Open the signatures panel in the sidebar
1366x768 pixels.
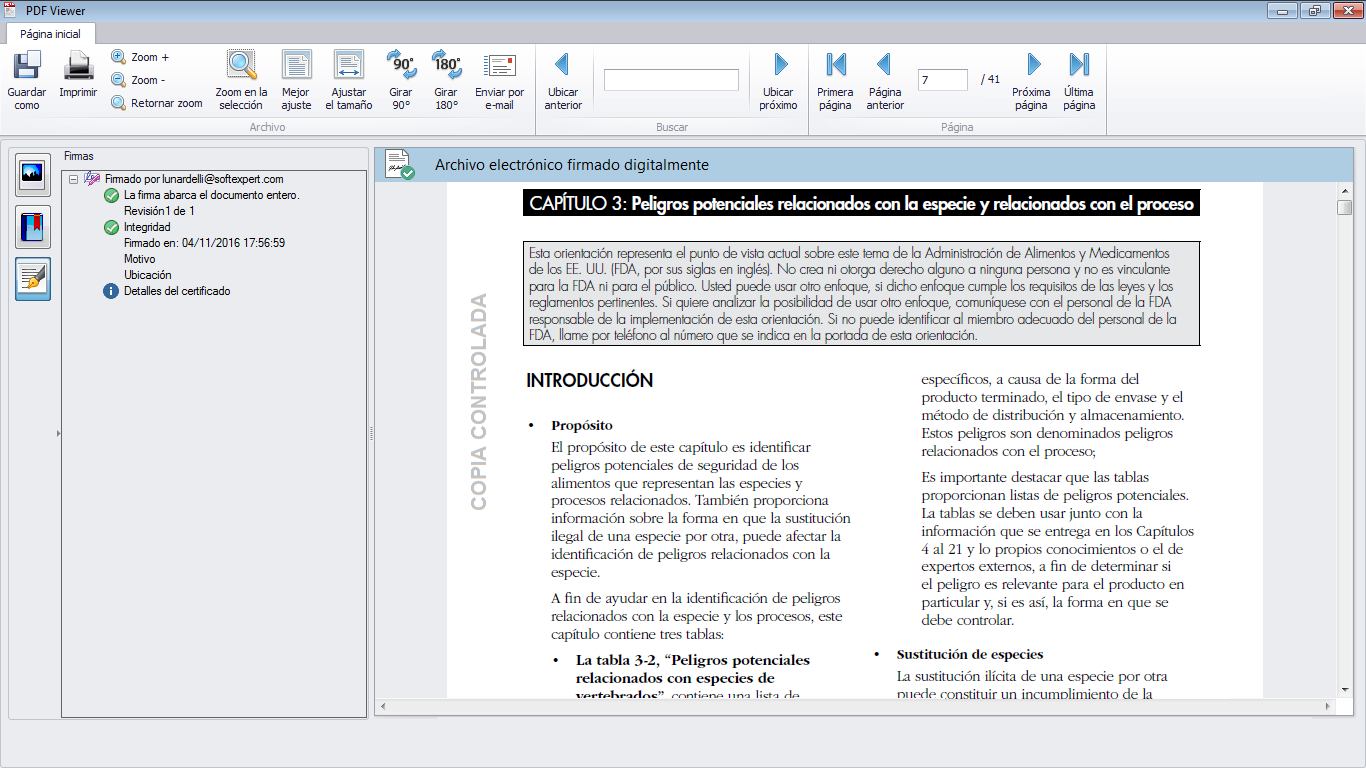coord(33,279)
